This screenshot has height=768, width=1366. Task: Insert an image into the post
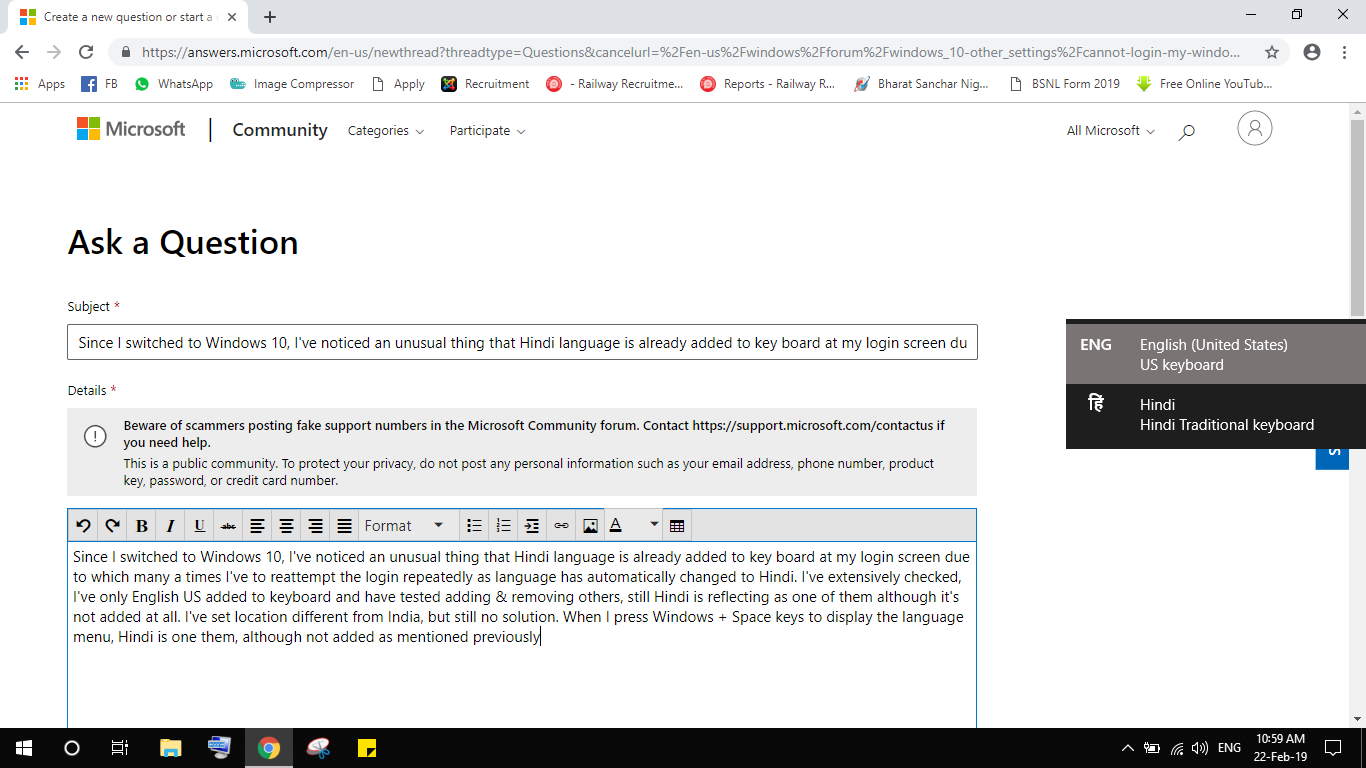click(590, 525)
